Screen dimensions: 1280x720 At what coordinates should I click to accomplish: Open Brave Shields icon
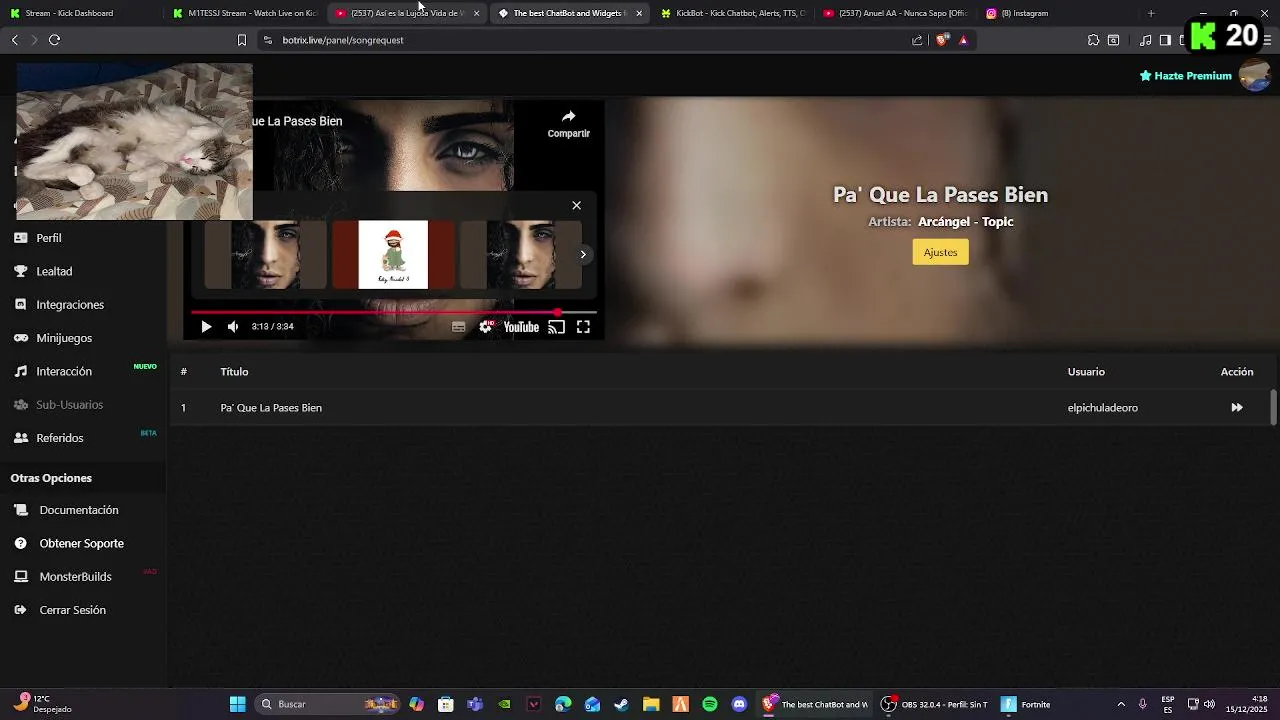point(942,40)
